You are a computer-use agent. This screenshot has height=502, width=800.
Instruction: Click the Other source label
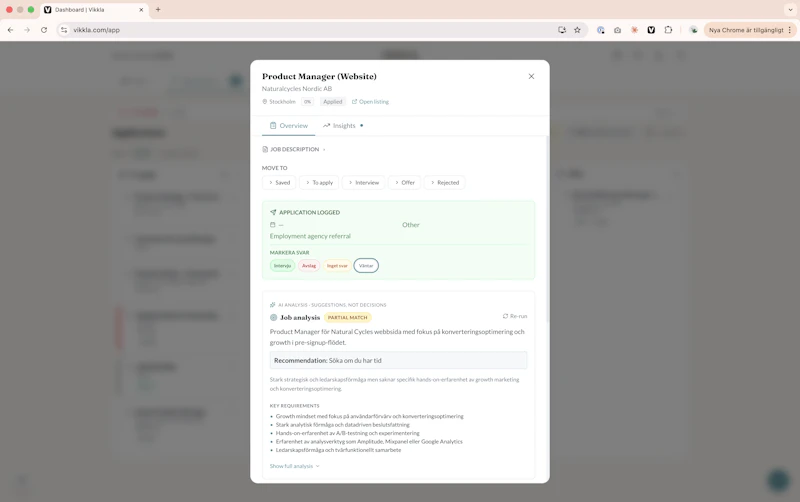click(411, 224)
